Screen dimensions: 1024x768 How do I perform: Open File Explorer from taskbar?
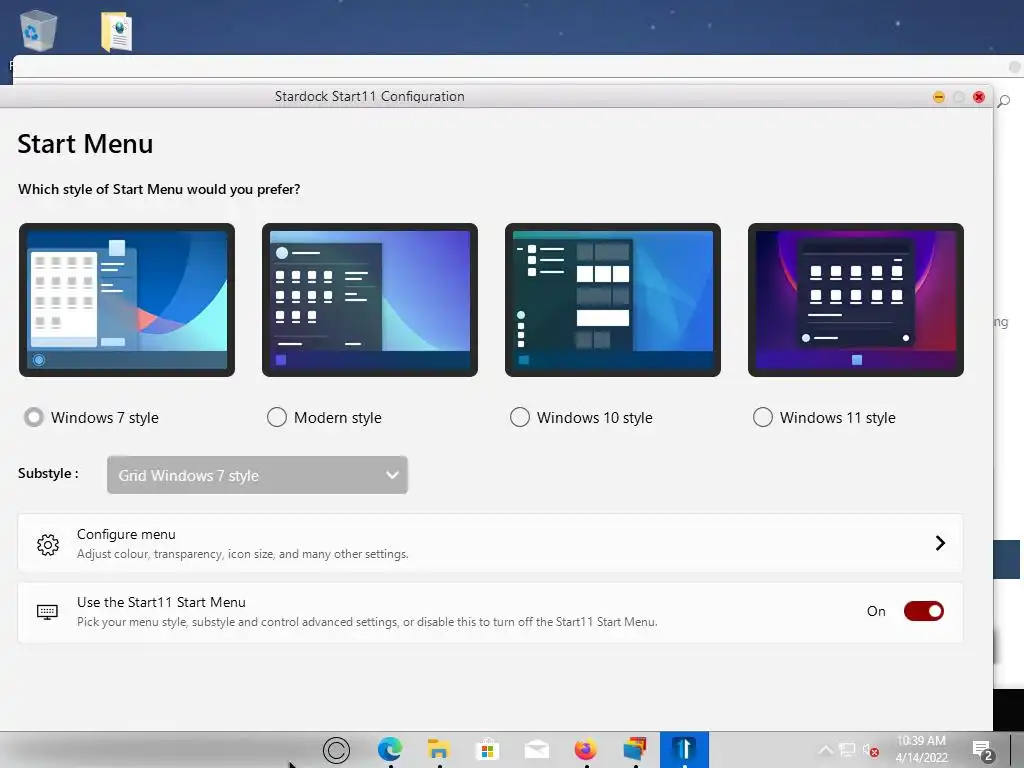tap(439, 750)
